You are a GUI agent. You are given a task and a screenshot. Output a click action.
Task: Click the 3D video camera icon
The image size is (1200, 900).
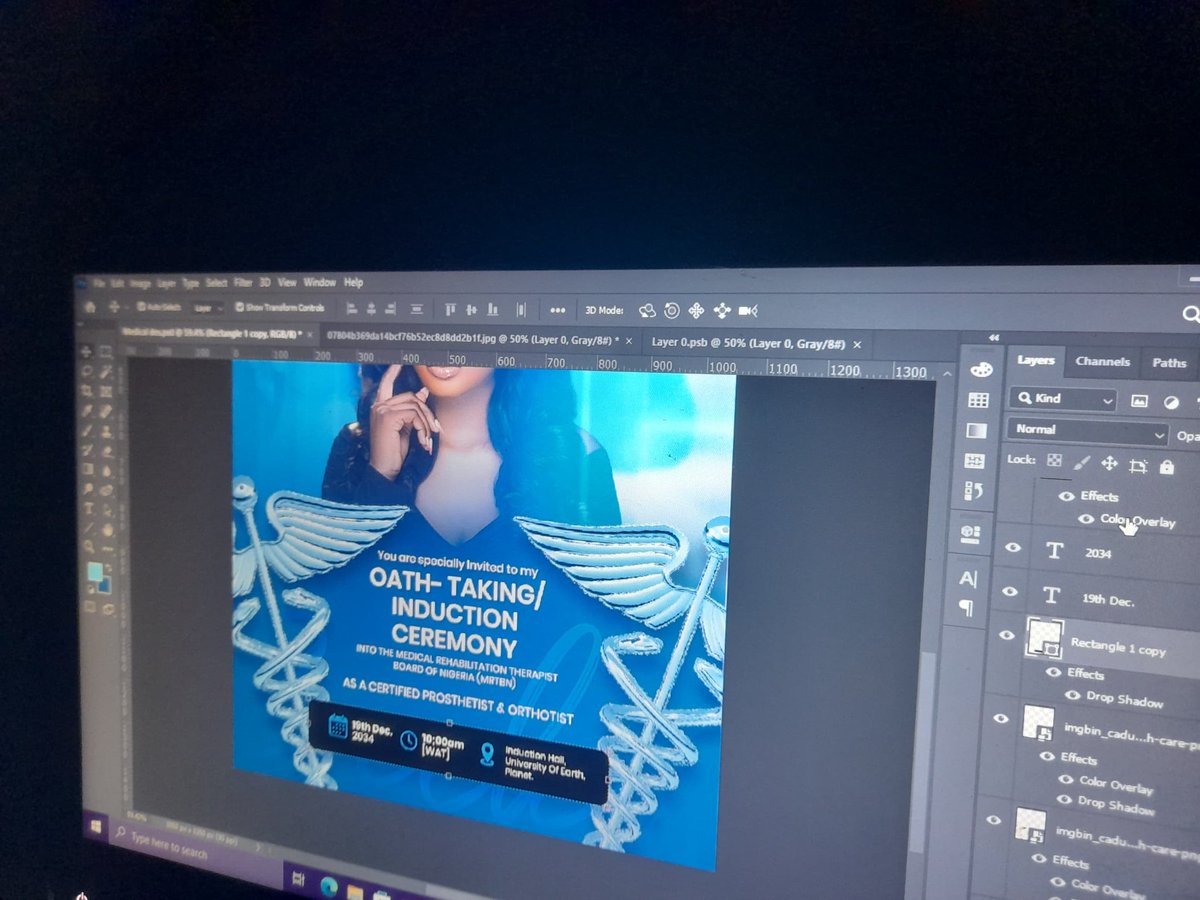(x=749, y=311)
